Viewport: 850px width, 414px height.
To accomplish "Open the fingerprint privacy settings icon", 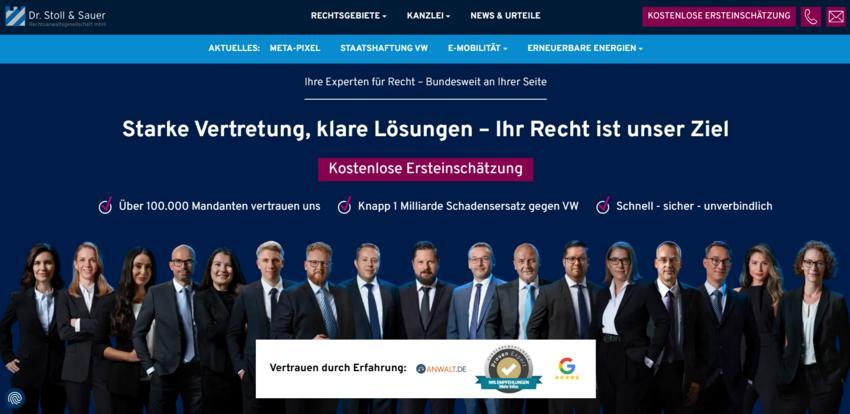I will click(x=15, y=399).
